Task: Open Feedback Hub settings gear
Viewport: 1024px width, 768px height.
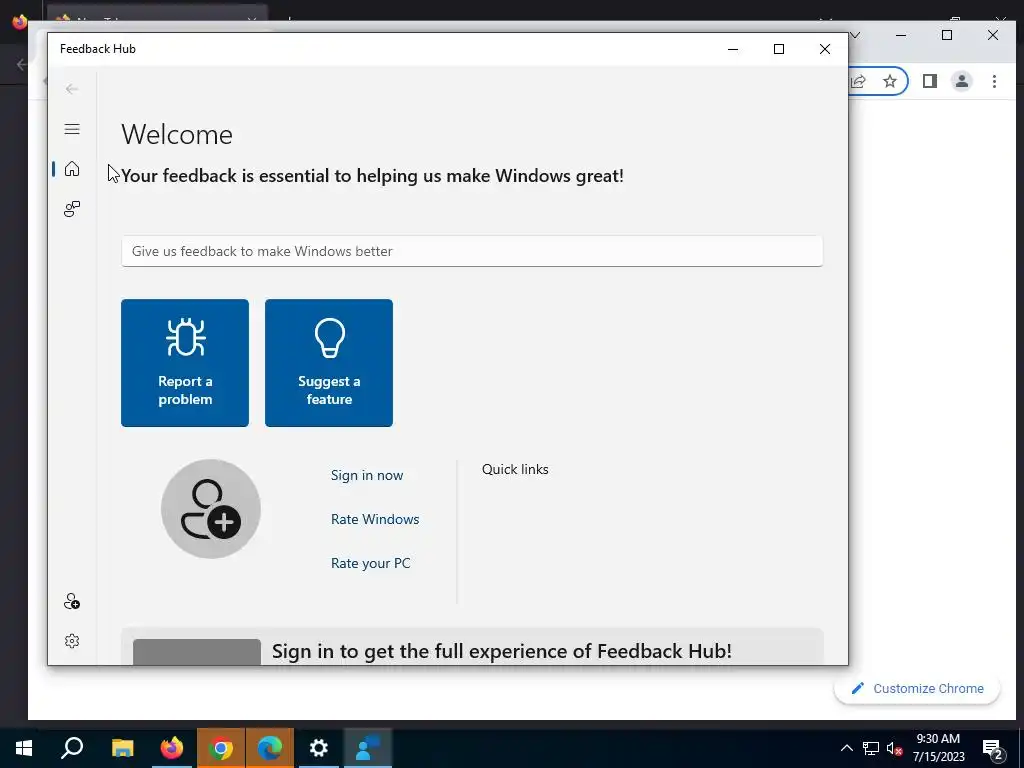Action: (x=72, y=641)
